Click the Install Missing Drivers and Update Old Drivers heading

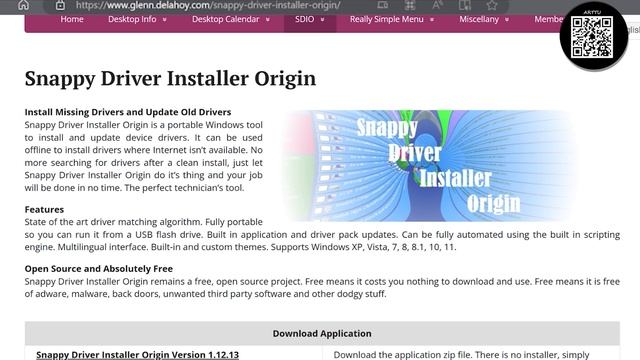tap(128, 112)
